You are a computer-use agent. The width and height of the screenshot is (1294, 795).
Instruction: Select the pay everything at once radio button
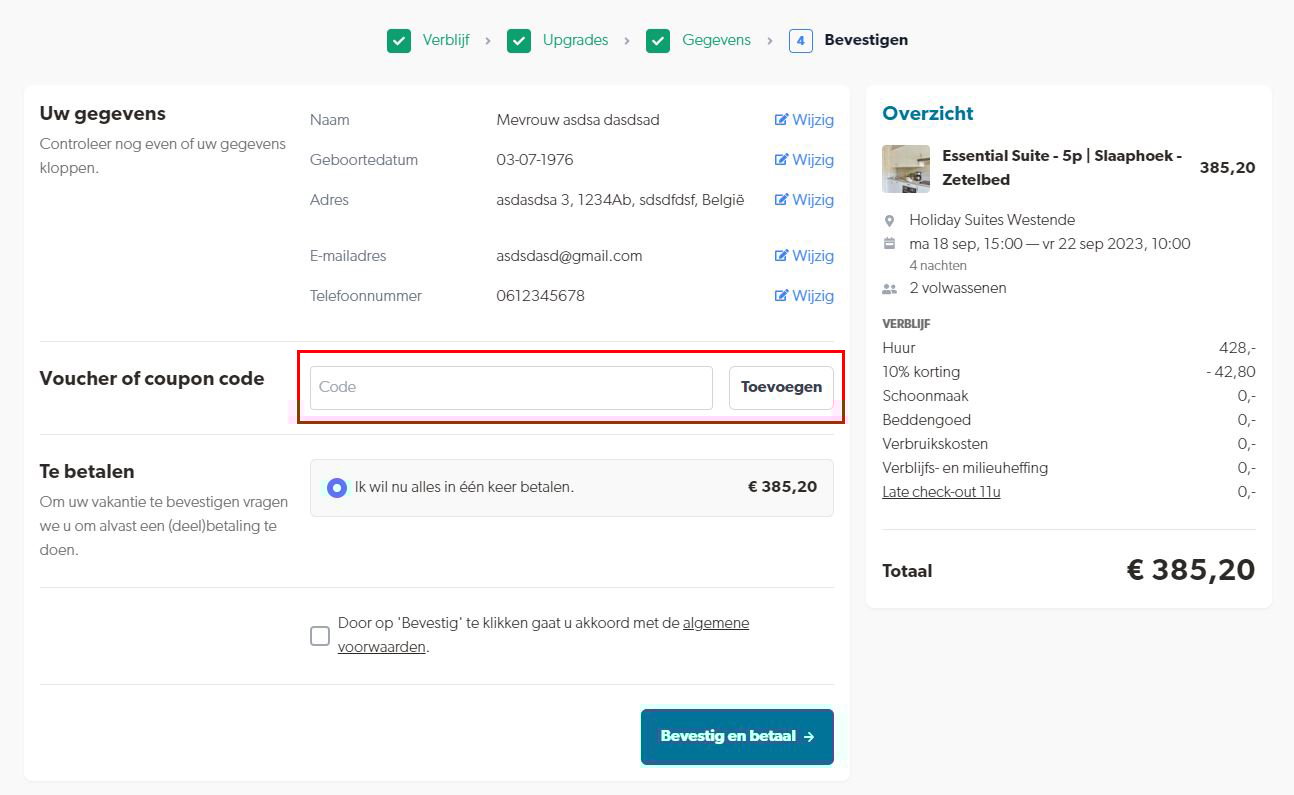[x=337, y=488]
